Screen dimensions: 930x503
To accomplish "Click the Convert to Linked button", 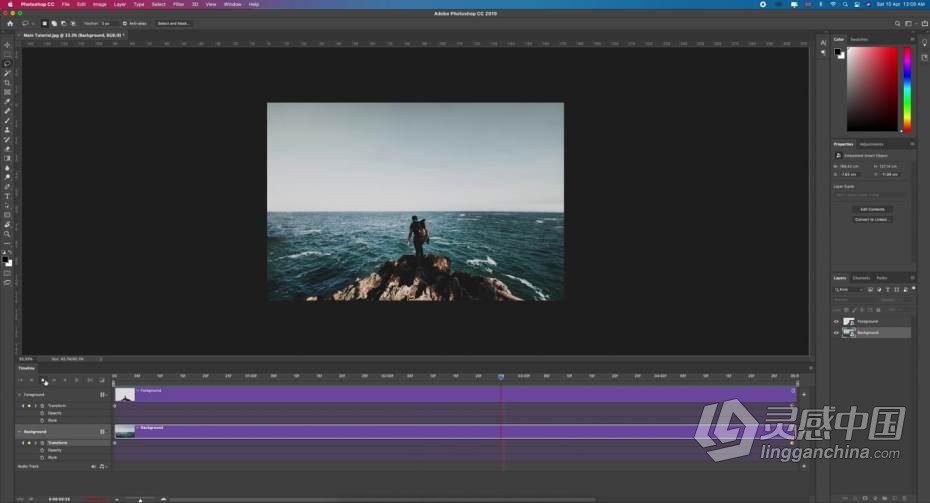I will 872,219.
